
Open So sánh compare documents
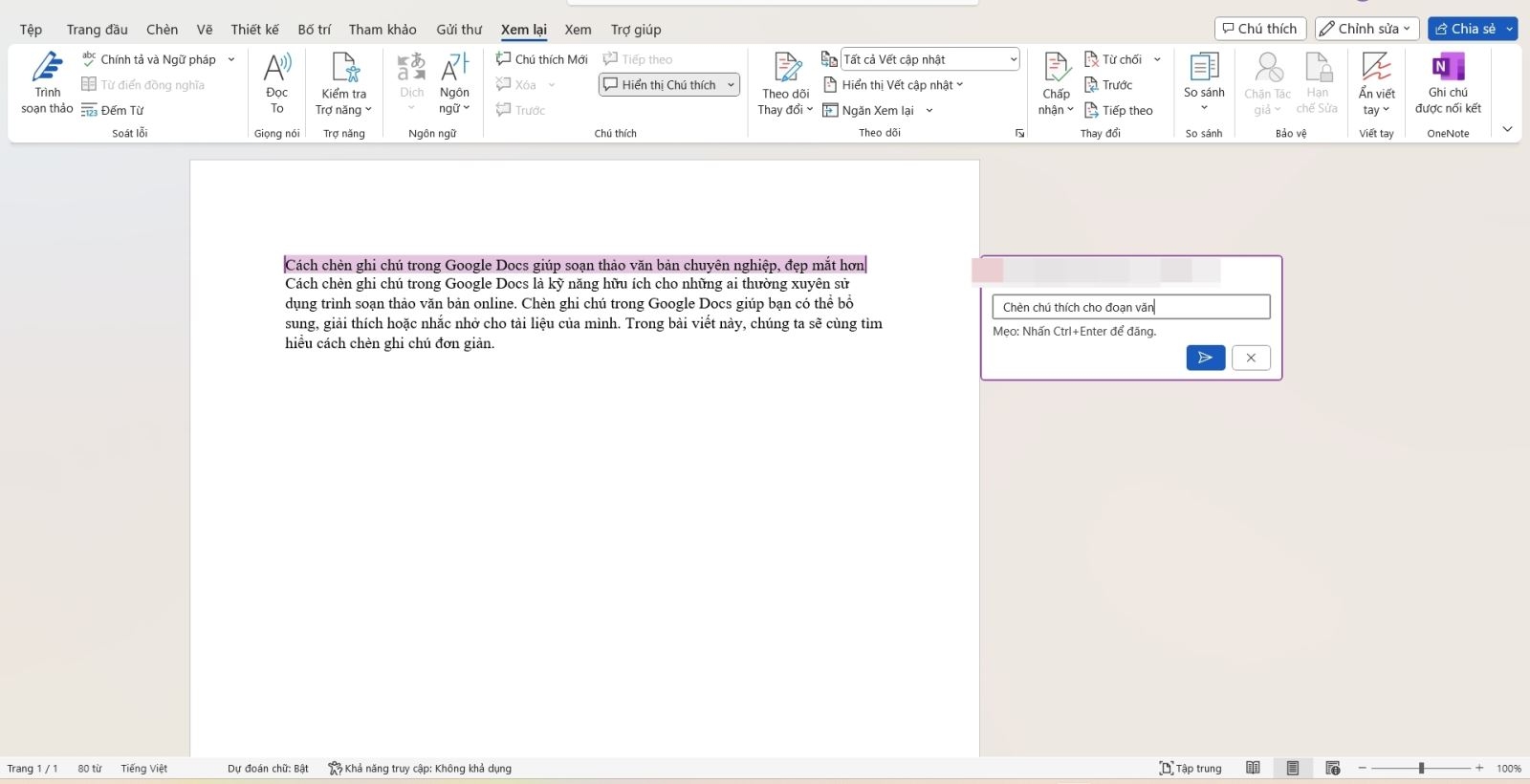tap(1204, 83)
